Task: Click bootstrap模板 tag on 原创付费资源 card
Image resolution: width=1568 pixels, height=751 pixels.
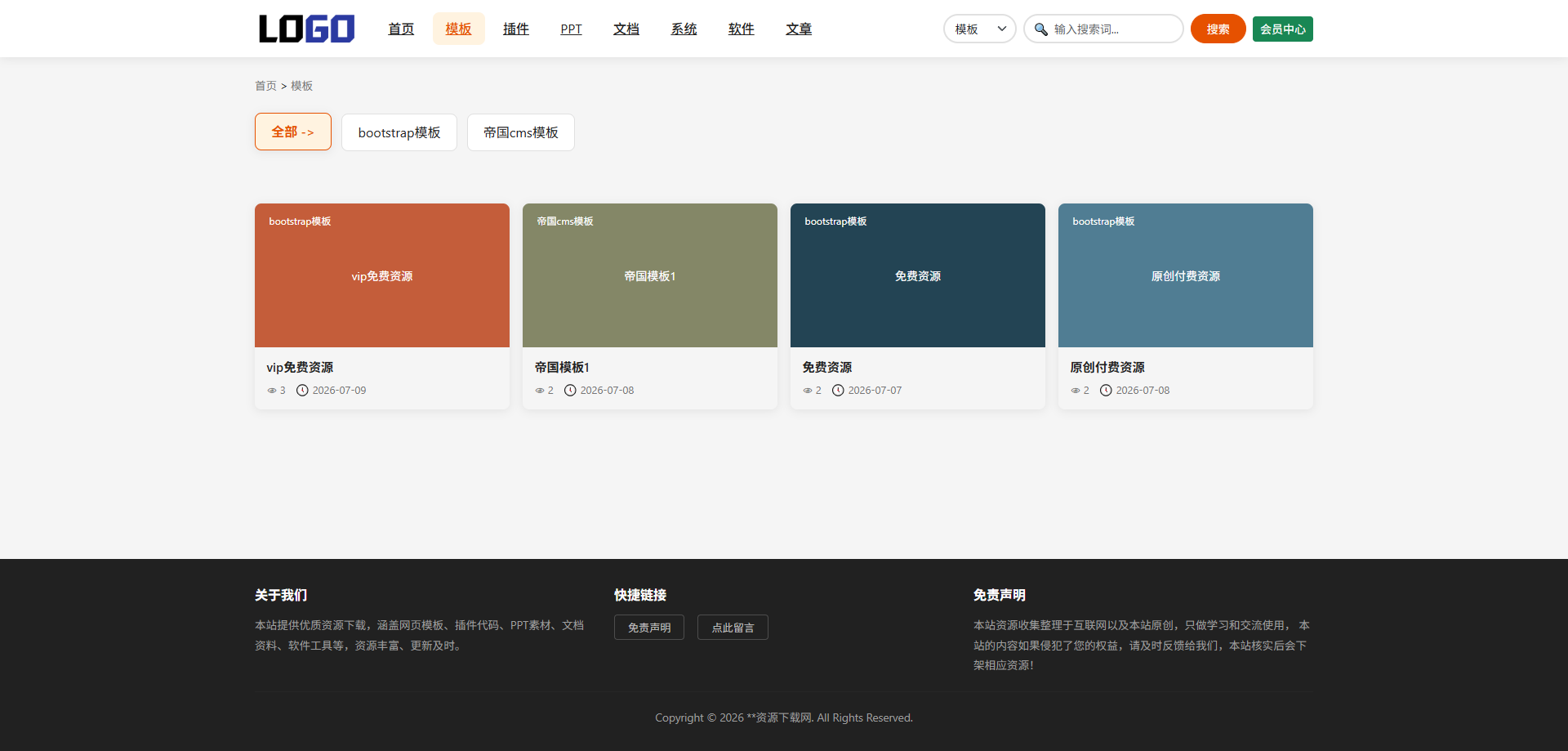Action: (1103, 221)
